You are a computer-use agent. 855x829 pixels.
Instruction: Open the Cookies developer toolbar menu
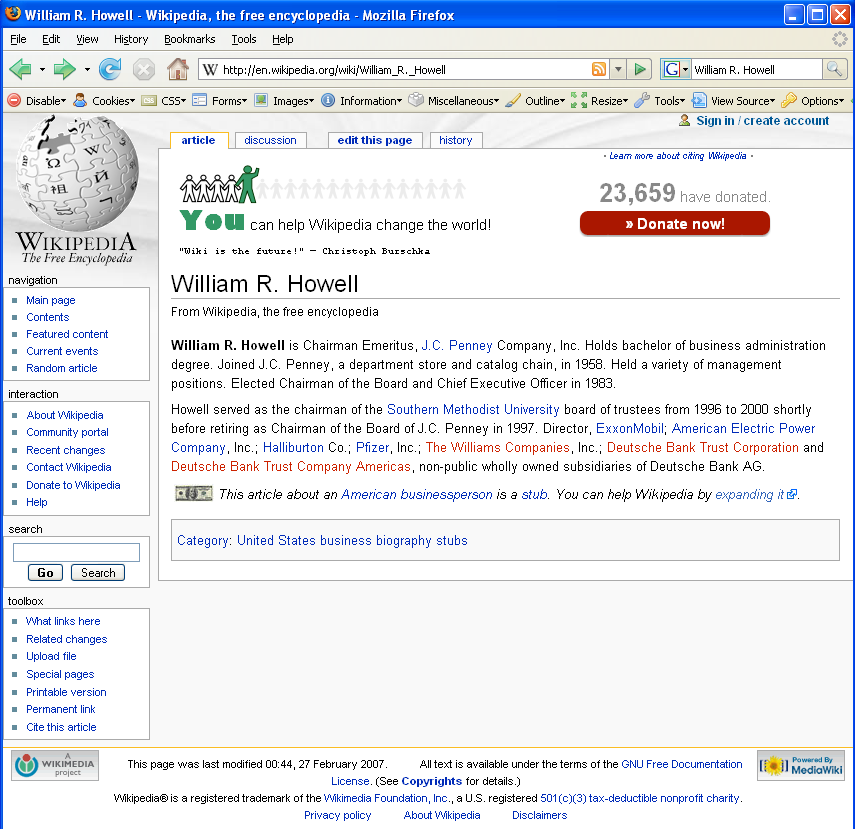pyautogui.click(x=104, y=101)
